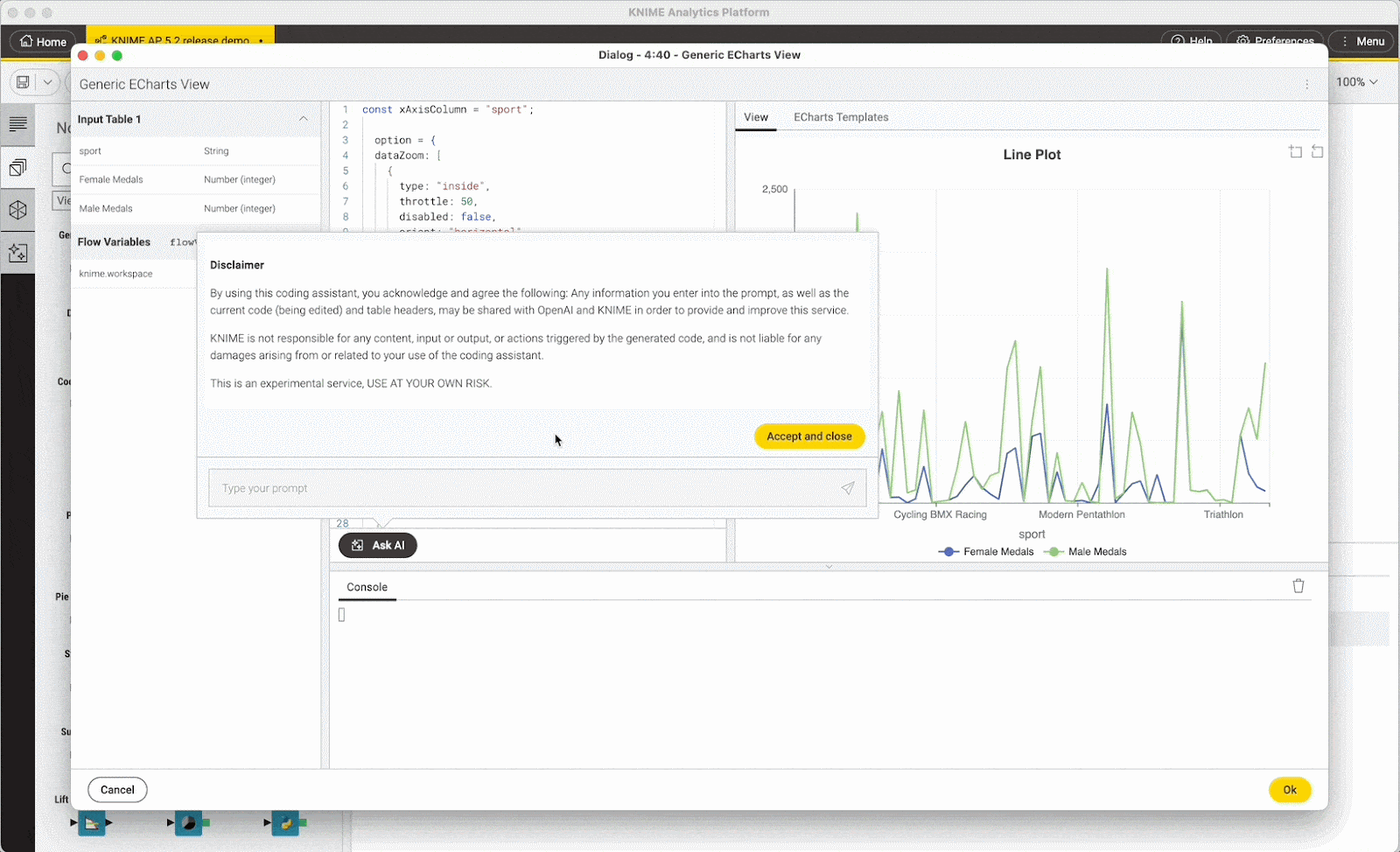Collapse the Input Table 1 section
Viewport: 1400px width, 852px height.
coord(304,119)
